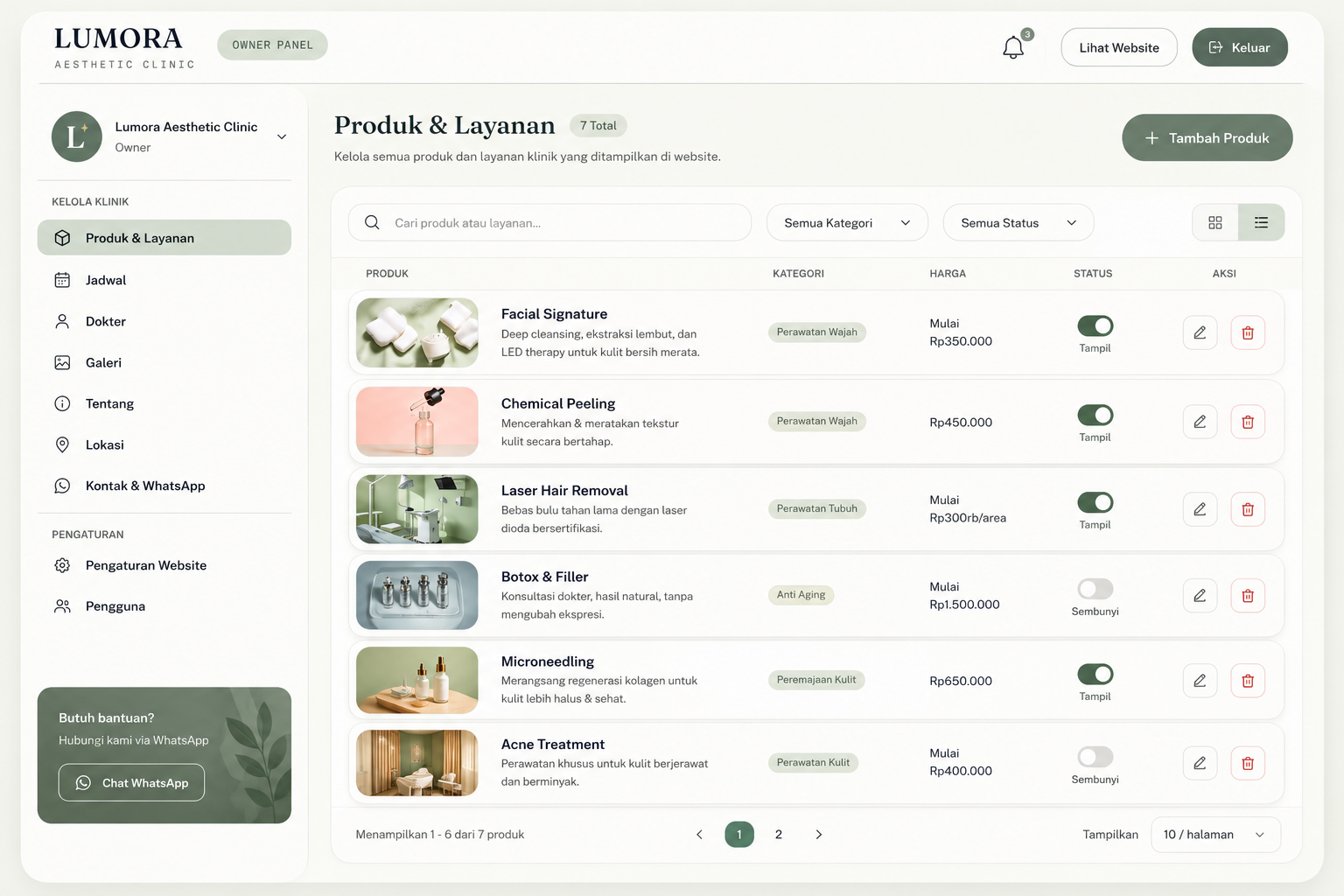Toggle off Facial Signature visibility

coord(1095,325)
